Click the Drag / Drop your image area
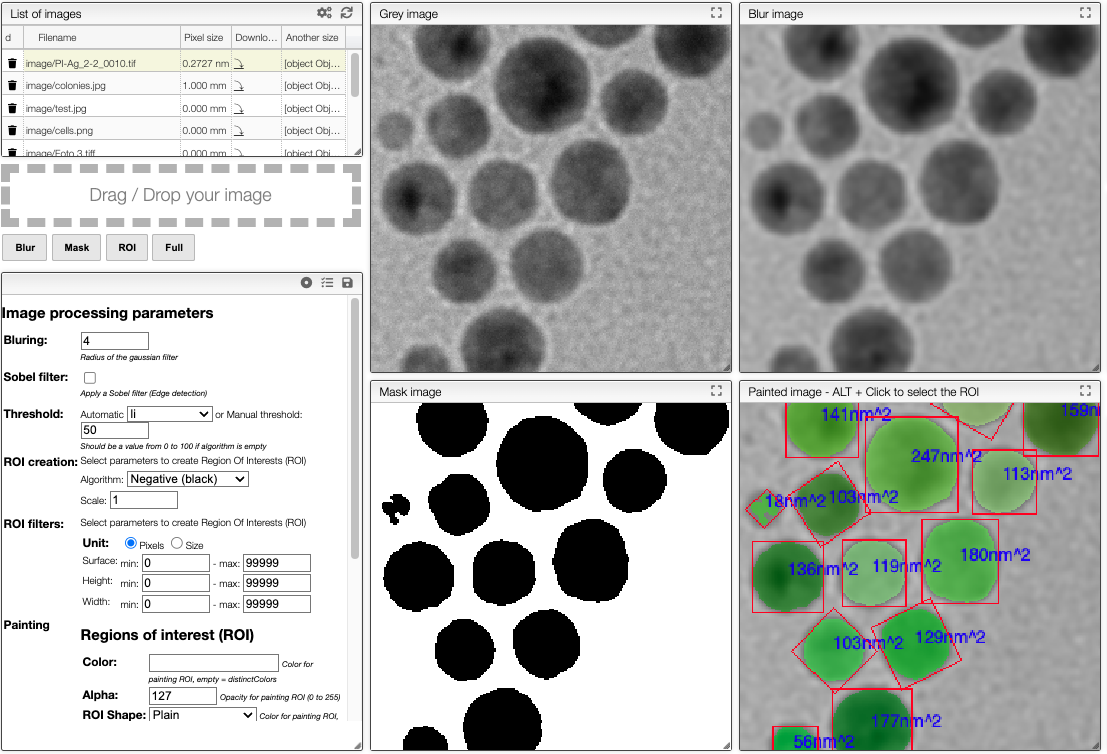Viewport: 1107px width, 754px height. click(x=180, y=195)
